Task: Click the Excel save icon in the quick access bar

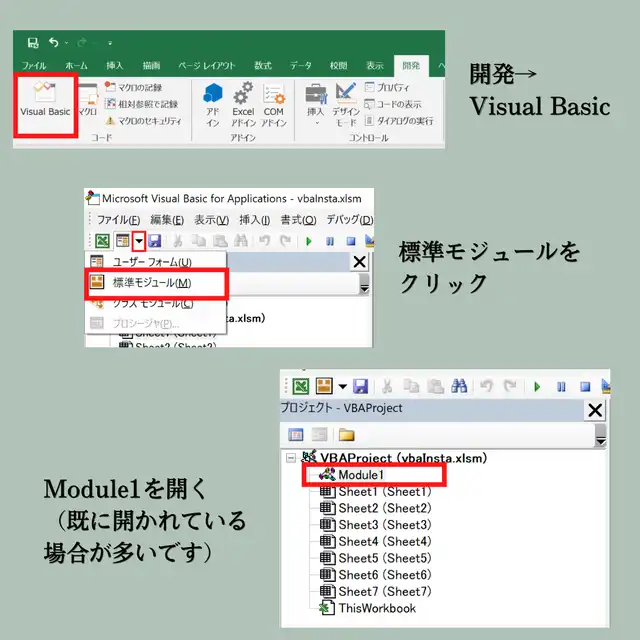Action: click(33, 43)
